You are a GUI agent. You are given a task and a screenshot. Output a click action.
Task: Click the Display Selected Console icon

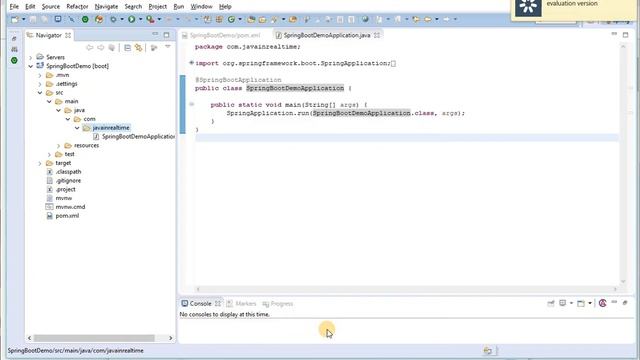562,303
